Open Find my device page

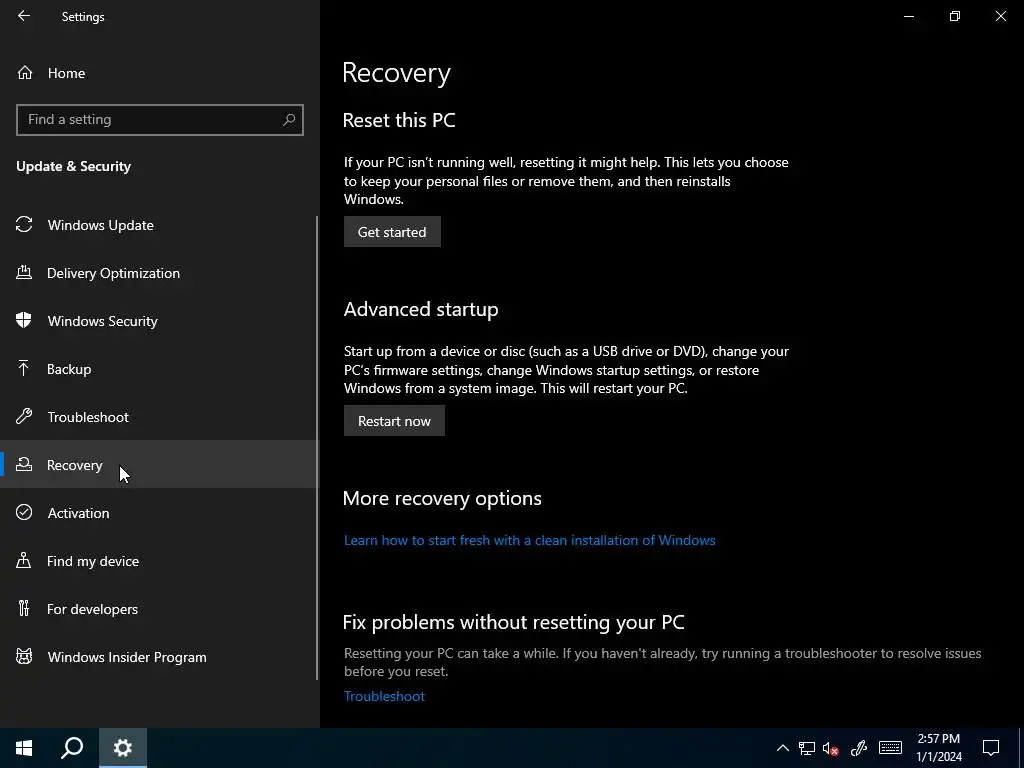pos(158,560)
